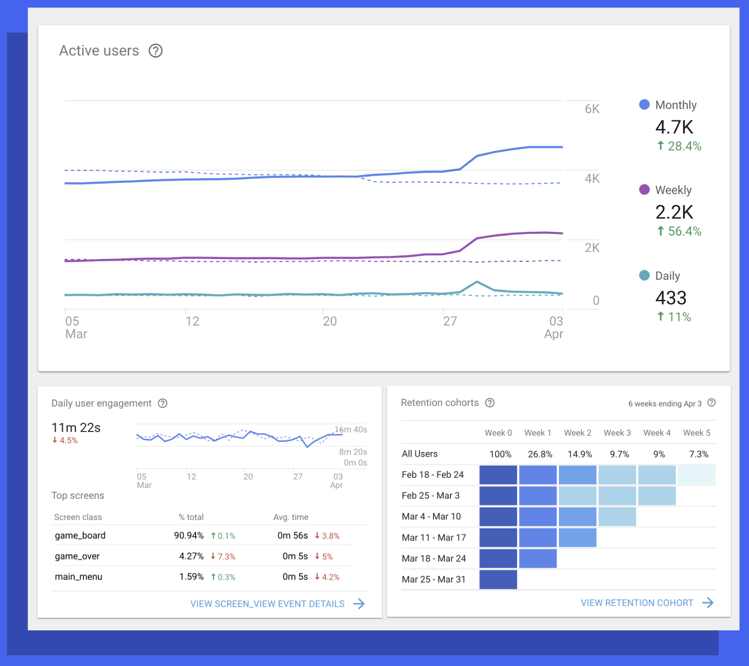The height and width of the screenshot is (666, 749).
Task: Click Week 4 cell of Feb 25 - Mar 3
Action: (x=657, y=496)
